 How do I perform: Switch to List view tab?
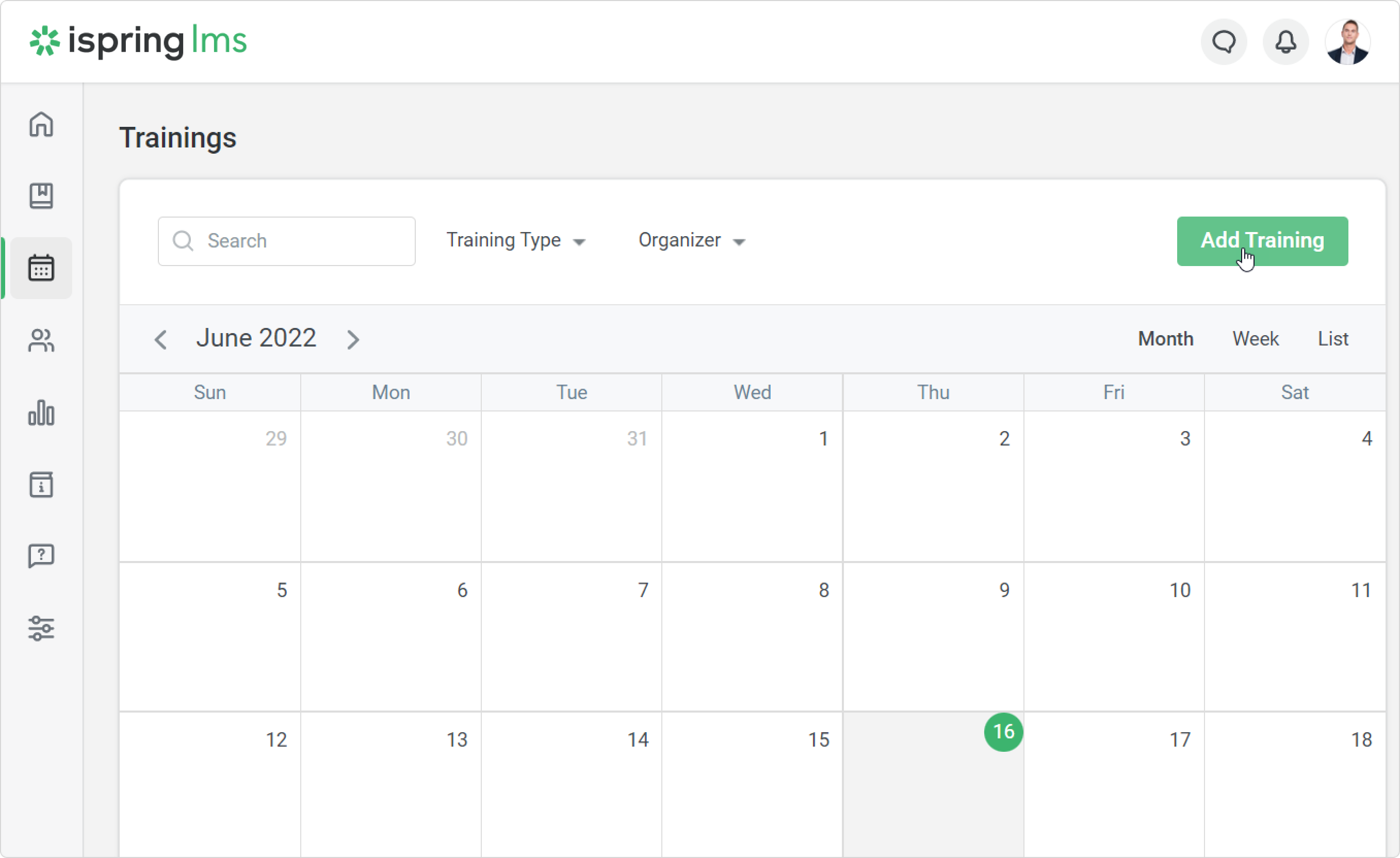click(1332, 339)
